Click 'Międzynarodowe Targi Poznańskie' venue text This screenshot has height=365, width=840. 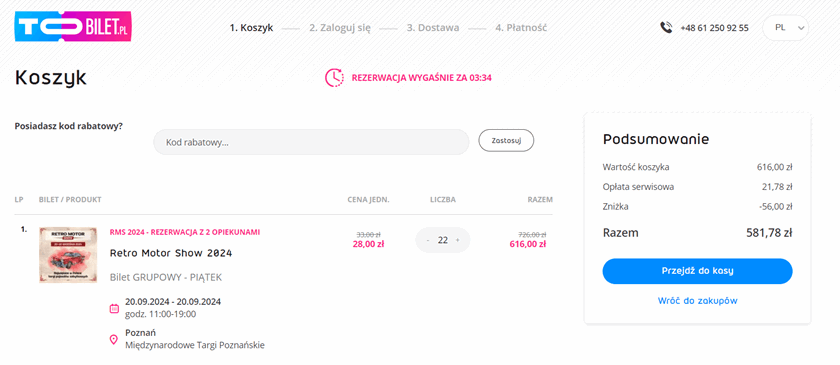point(194,345)
